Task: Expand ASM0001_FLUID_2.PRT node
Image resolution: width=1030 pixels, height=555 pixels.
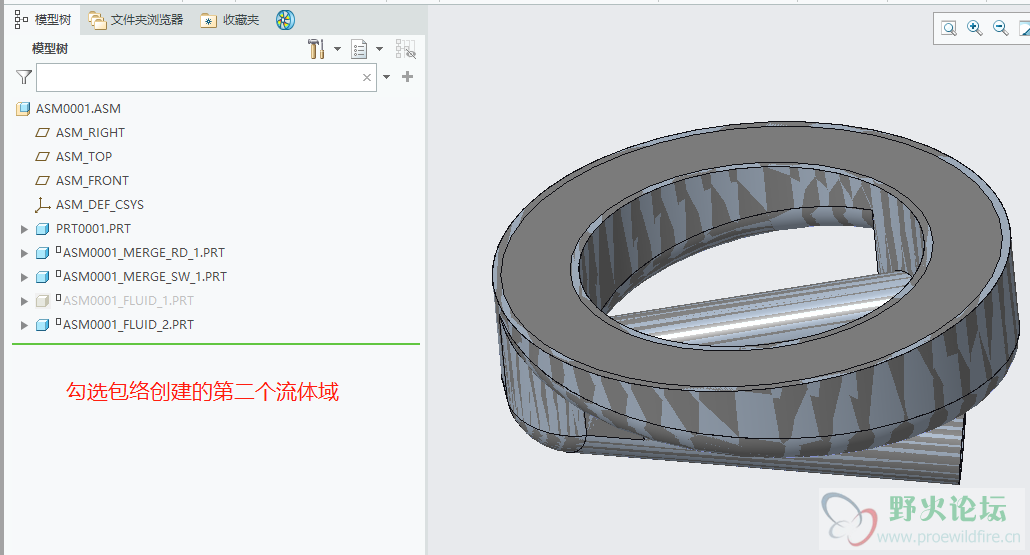Action: click(24, 325)
